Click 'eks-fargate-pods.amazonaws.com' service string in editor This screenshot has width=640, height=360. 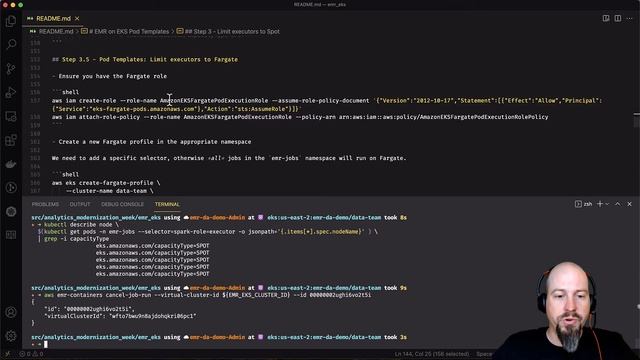(x=143, y=109)
